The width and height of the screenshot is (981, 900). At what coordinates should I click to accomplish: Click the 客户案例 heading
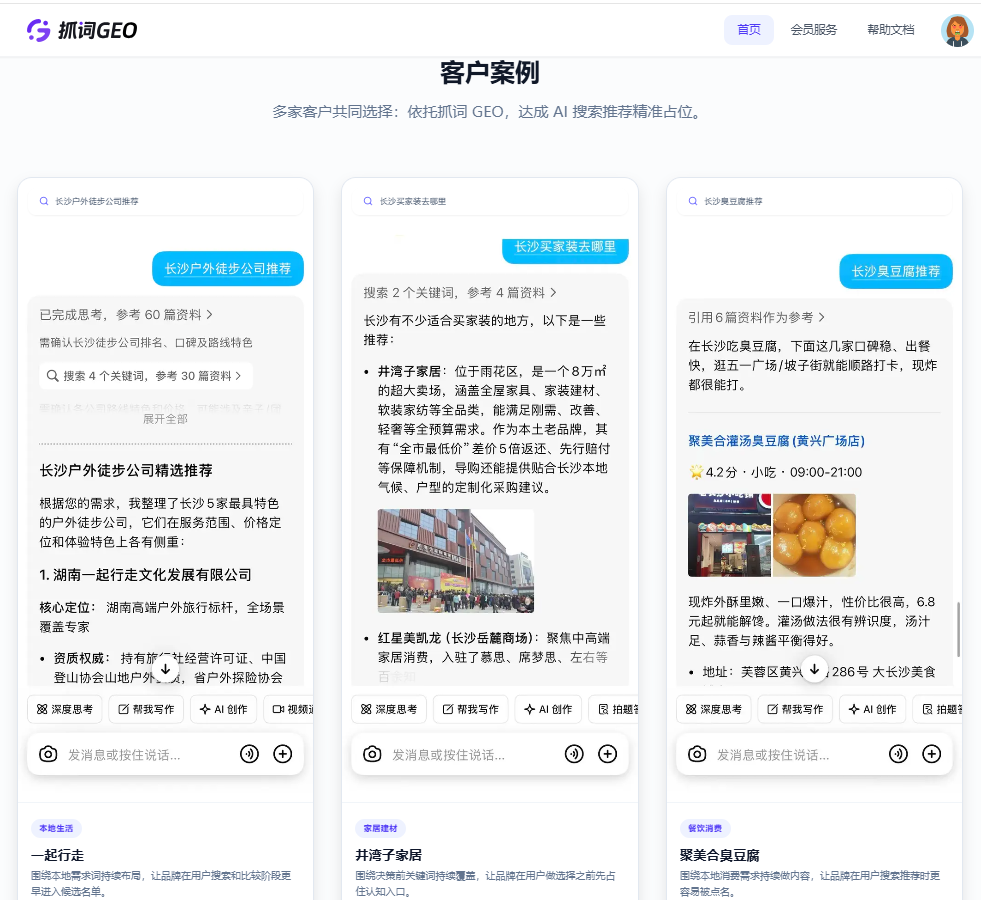coord(490,73)
